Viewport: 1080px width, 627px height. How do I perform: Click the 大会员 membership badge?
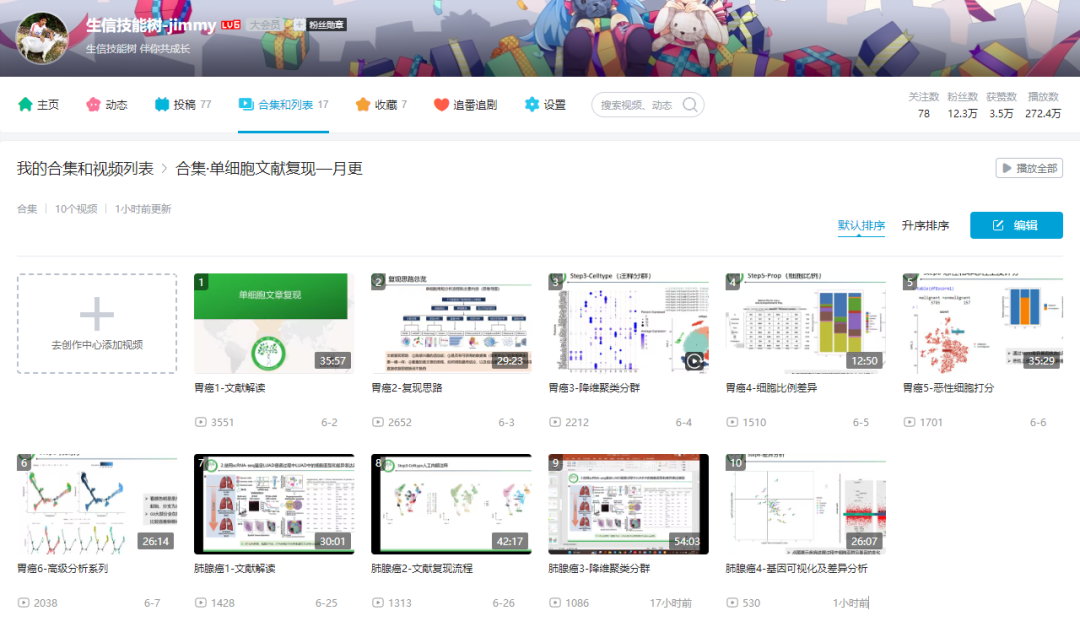(264, 25)
